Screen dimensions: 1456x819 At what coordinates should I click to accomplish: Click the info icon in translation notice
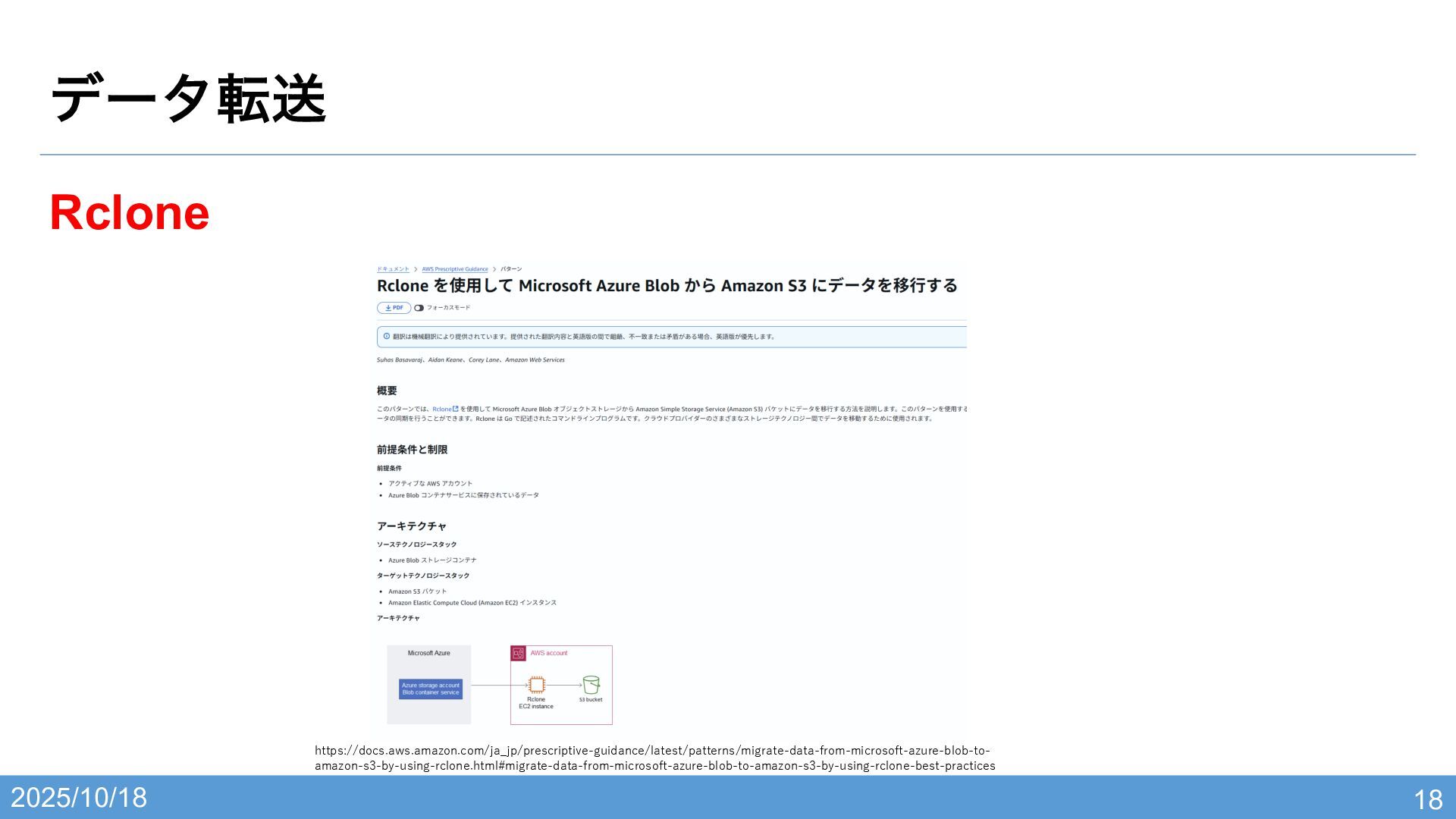point(387,337)
